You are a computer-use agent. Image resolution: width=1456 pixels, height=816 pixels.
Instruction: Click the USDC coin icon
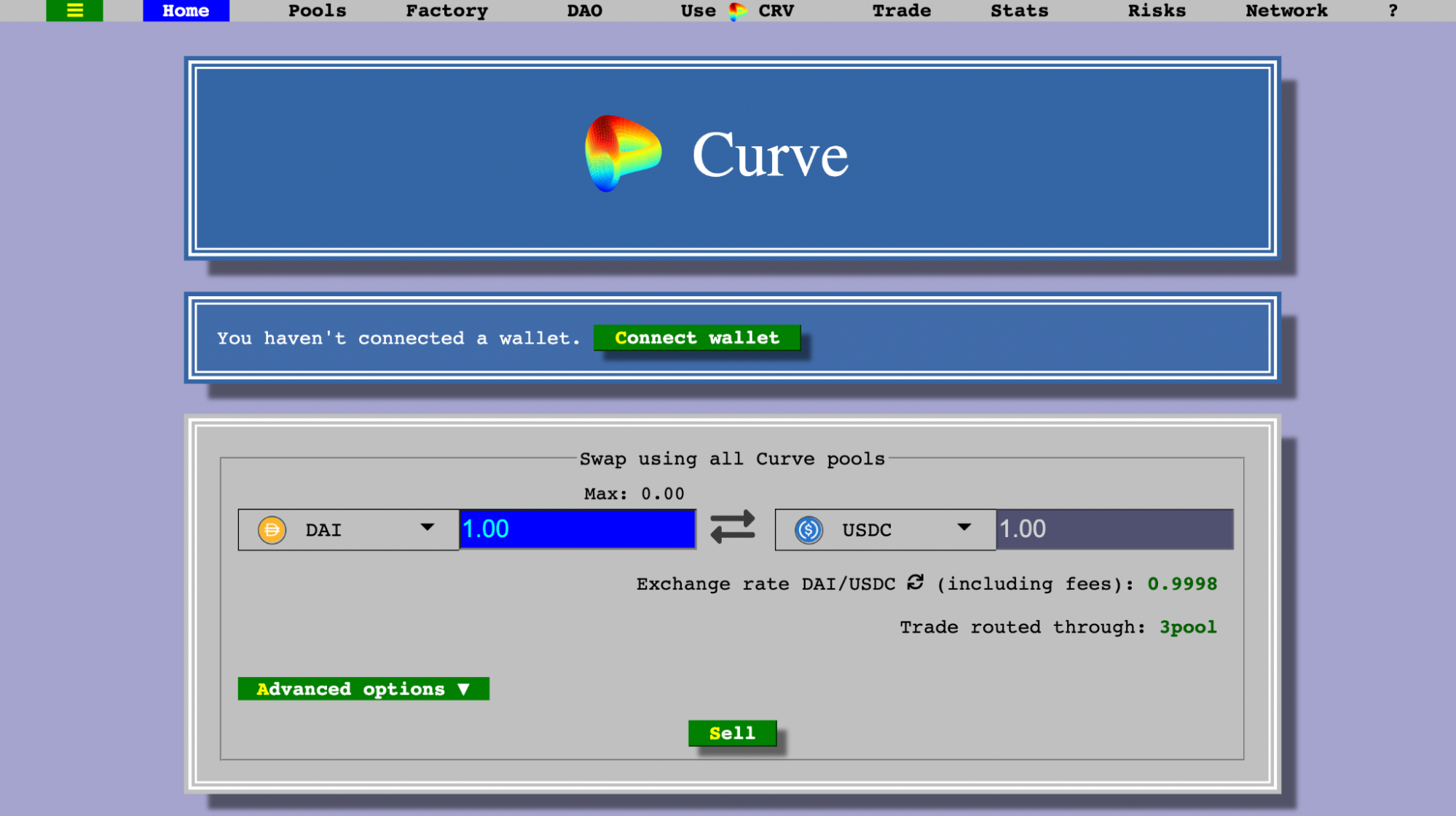coord(808,530)
